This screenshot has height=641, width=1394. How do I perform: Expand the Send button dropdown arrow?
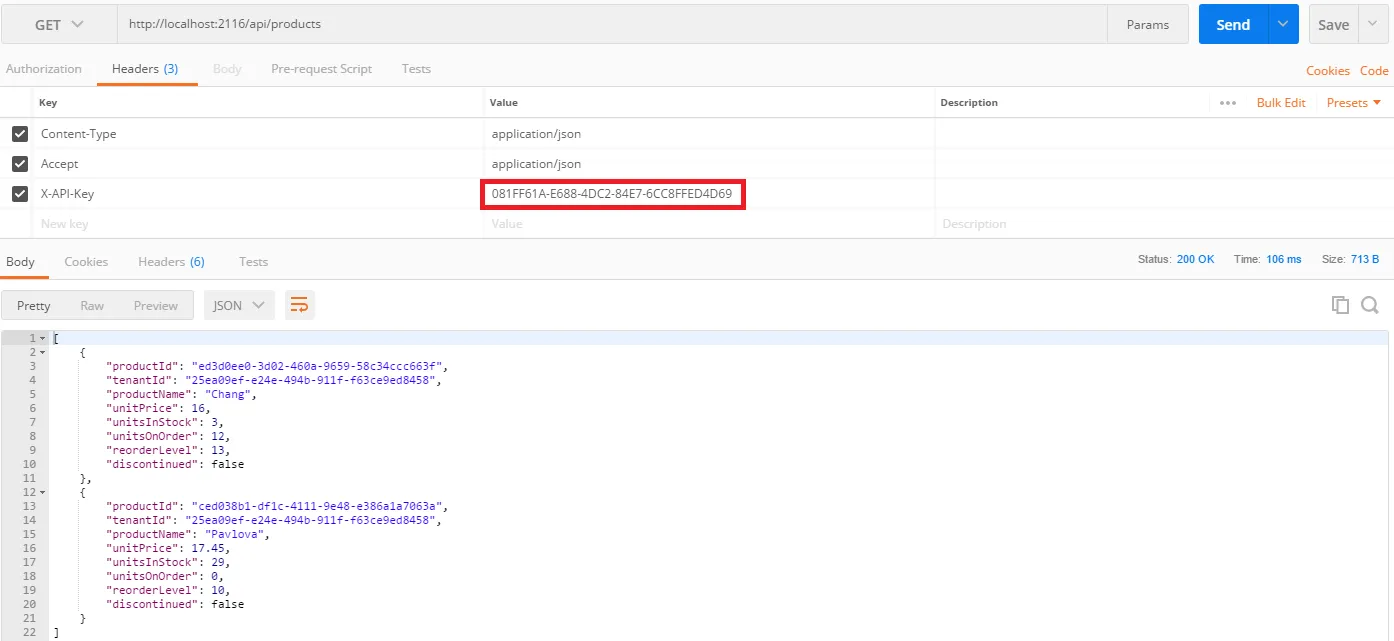tap(1283, 25)
